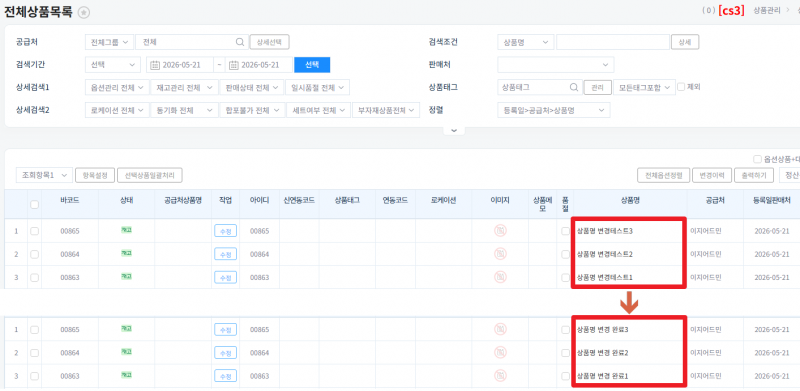
Task: Enable the 제외 checkbox beside tag filter
Action: (681, 87)
